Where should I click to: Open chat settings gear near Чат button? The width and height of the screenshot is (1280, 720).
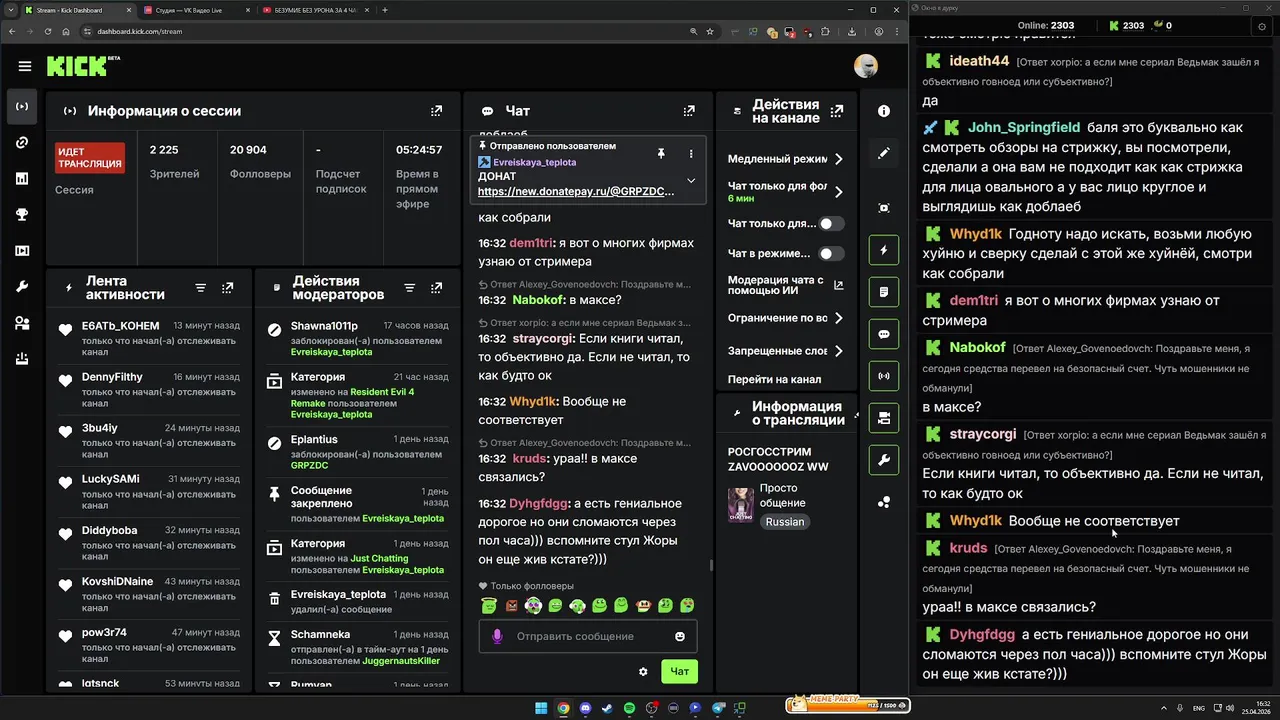[643, 672]
